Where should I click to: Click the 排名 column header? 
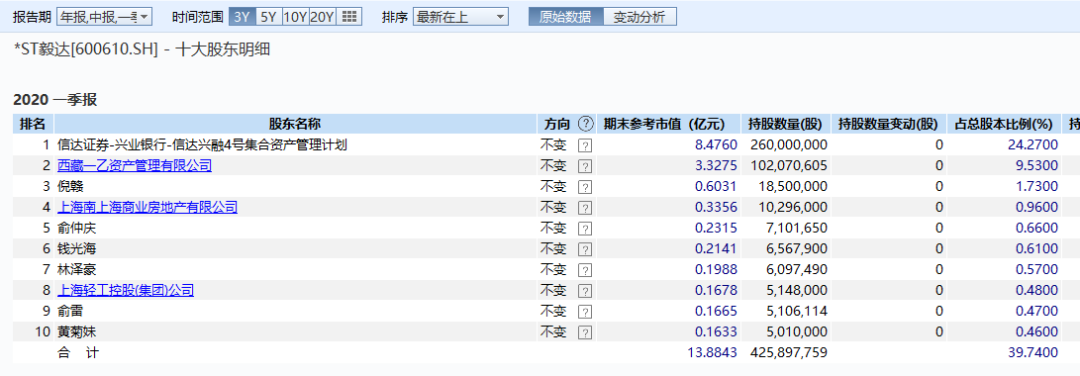coord(33,124)
